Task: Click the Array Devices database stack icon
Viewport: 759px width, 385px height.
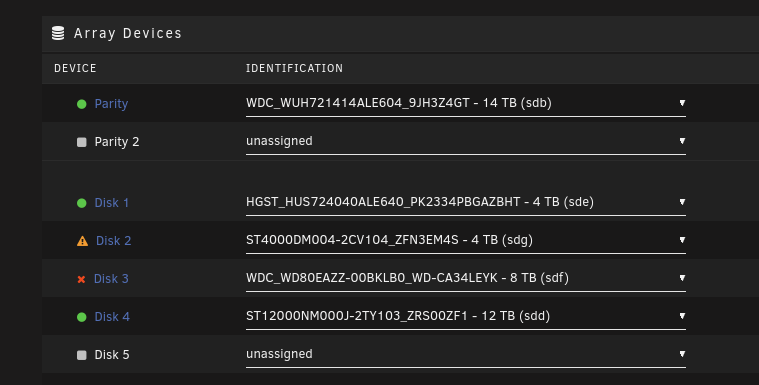Action: tap(58, 33)
